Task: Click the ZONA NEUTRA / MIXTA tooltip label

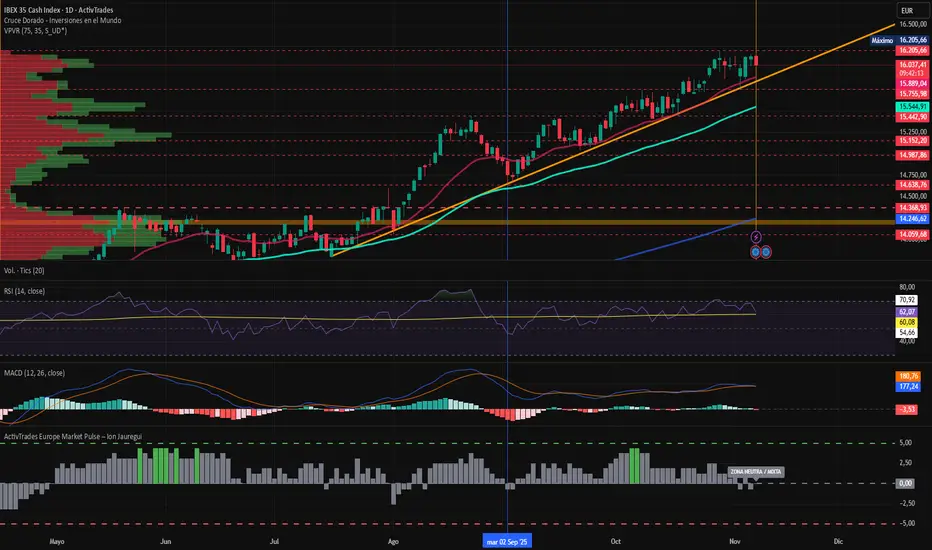Action: pyautogui.click(x=755, y=472)
